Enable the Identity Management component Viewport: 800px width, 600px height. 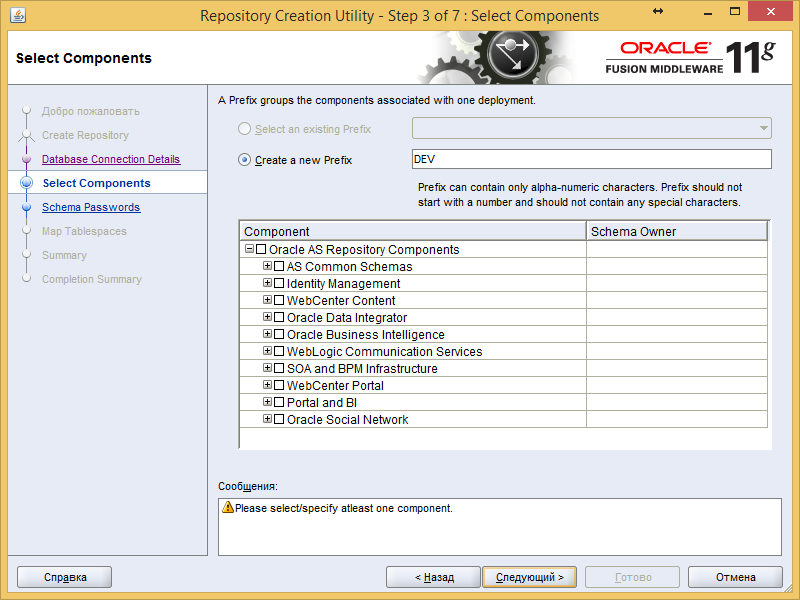[279, 283]
